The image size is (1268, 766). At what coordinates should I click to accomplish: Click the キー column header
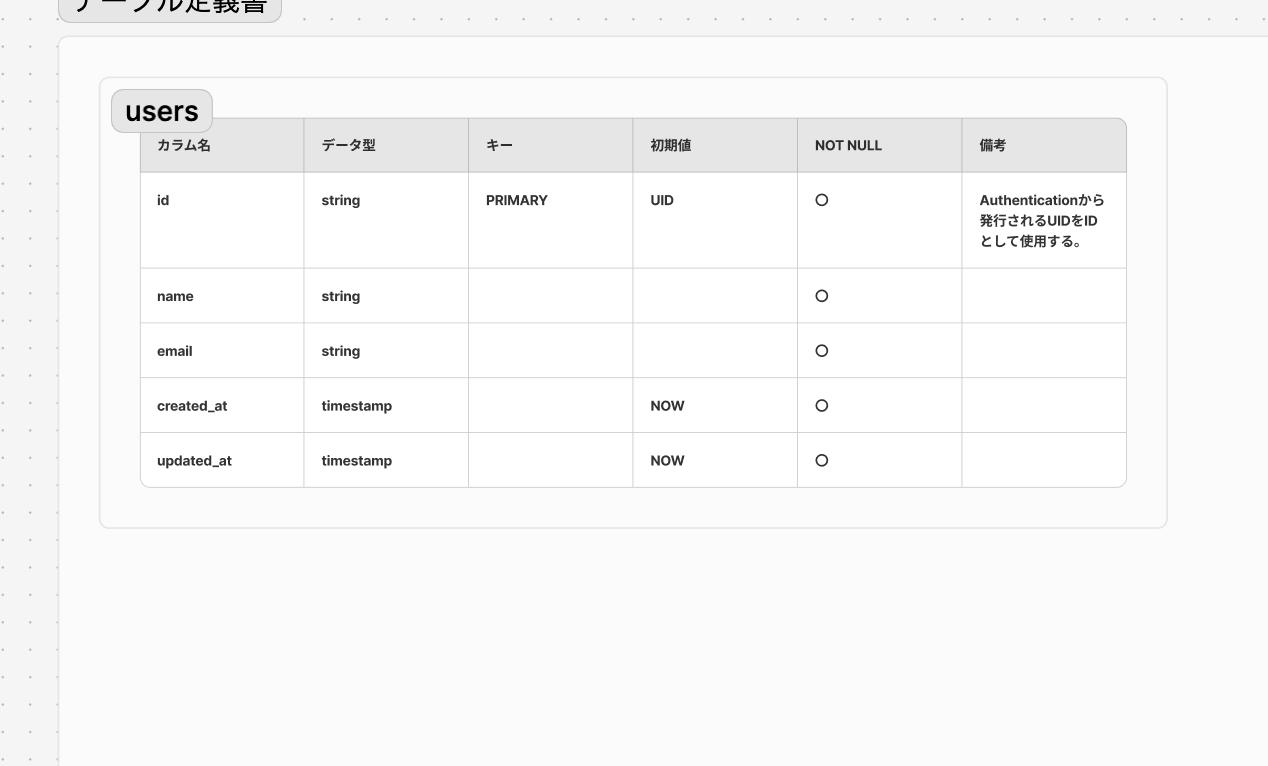[498, 144]
